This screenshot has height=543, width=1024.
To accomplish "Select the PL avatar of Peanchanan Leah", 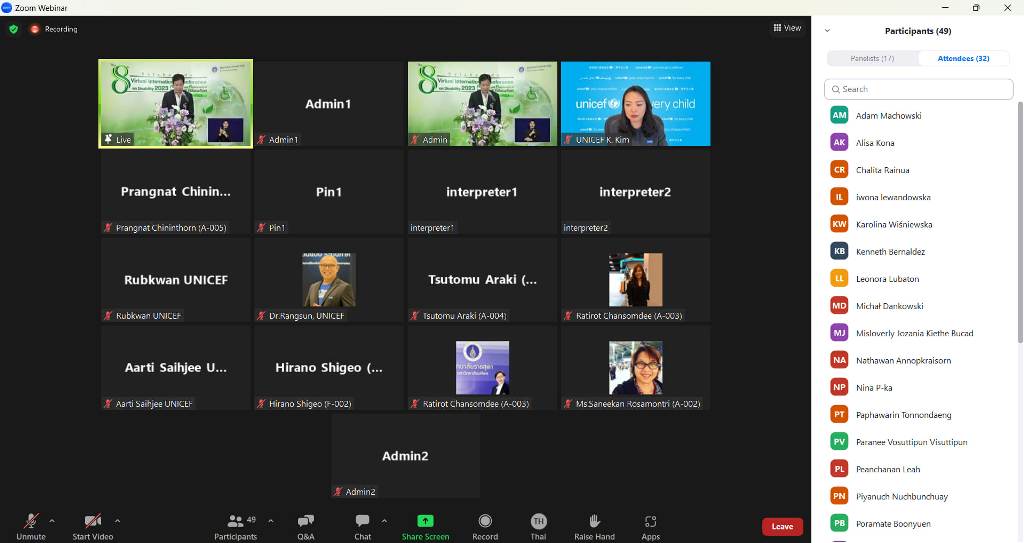I will (x=839, y=469).
